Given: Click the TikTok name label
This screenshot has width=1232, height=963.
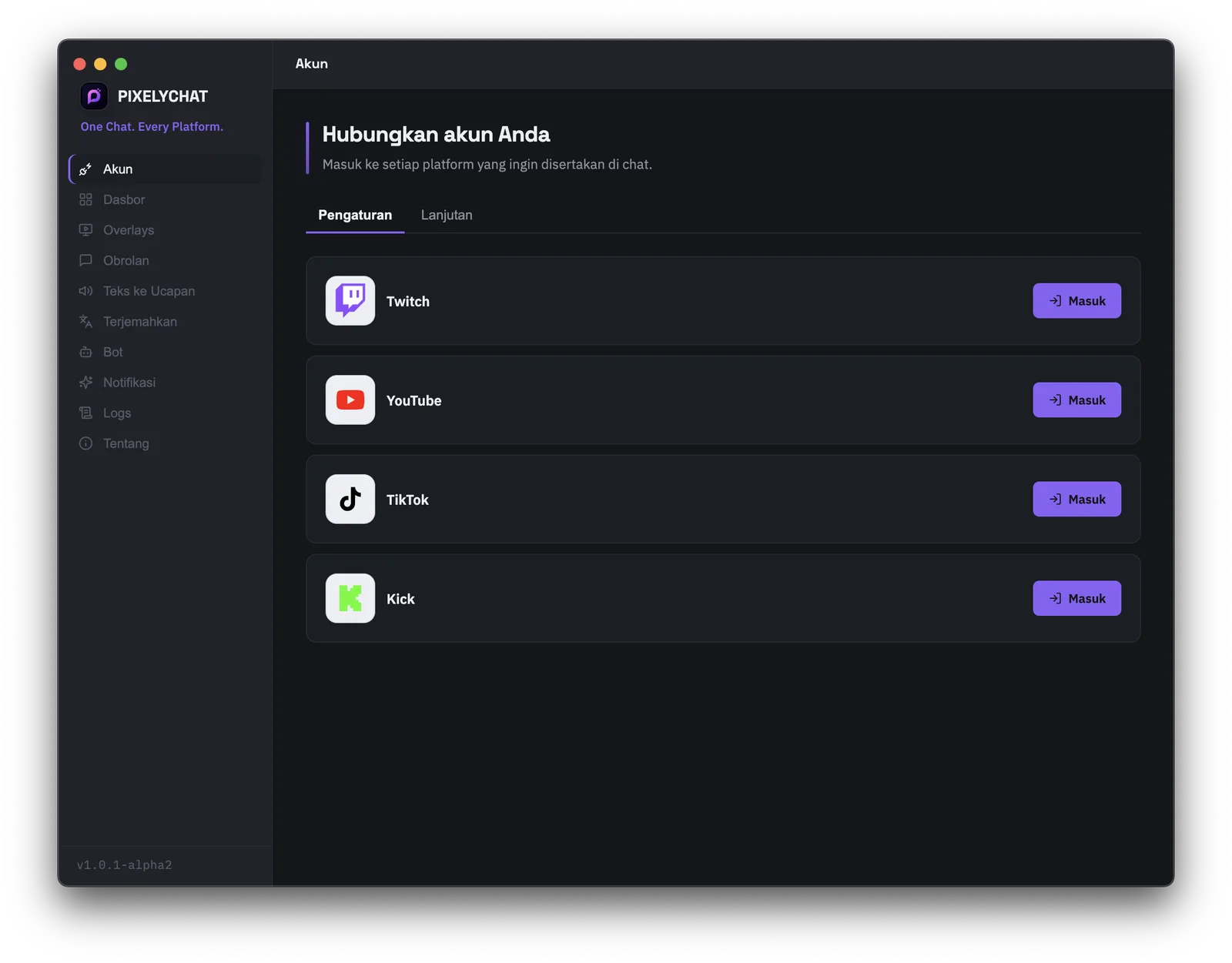Looking at the screenshot, I should point(407,500).
